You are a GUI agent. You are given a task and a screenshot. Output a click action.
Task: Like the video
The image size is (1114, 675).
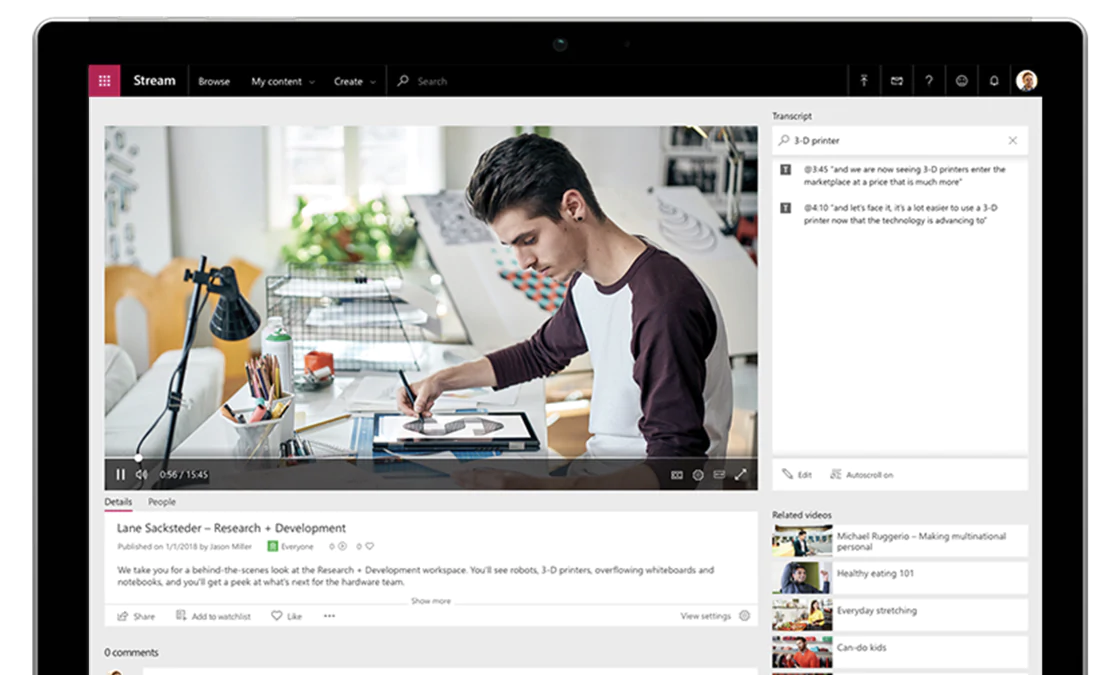pos(286,616)
